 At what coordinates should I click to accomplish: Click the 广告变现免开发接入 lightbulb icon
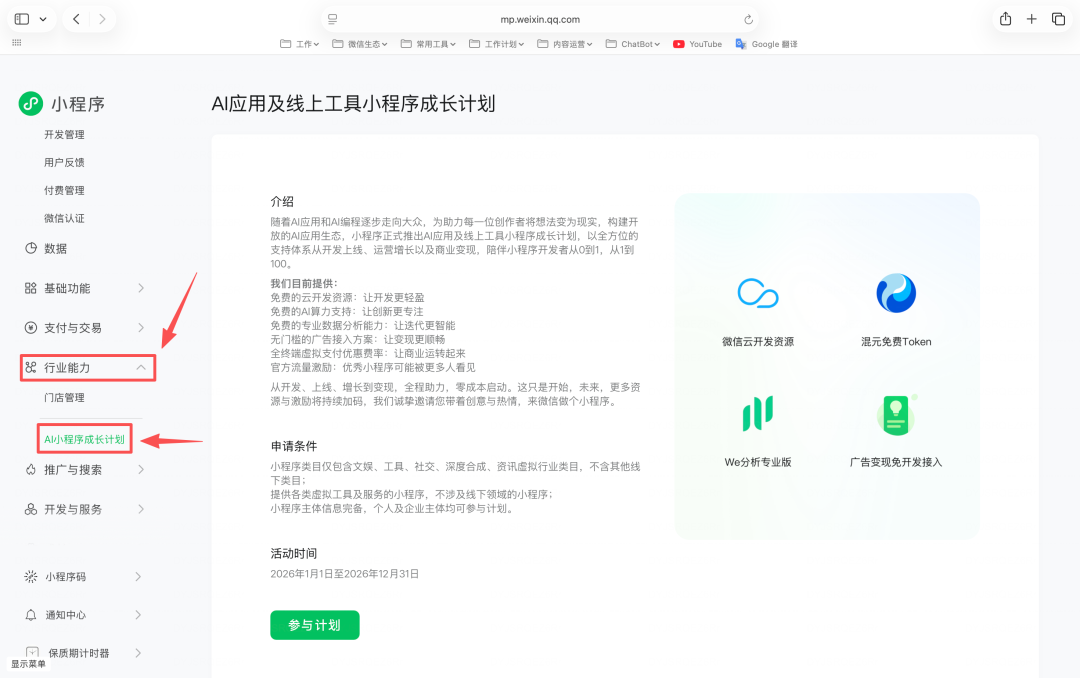click(x=897, y=413)
